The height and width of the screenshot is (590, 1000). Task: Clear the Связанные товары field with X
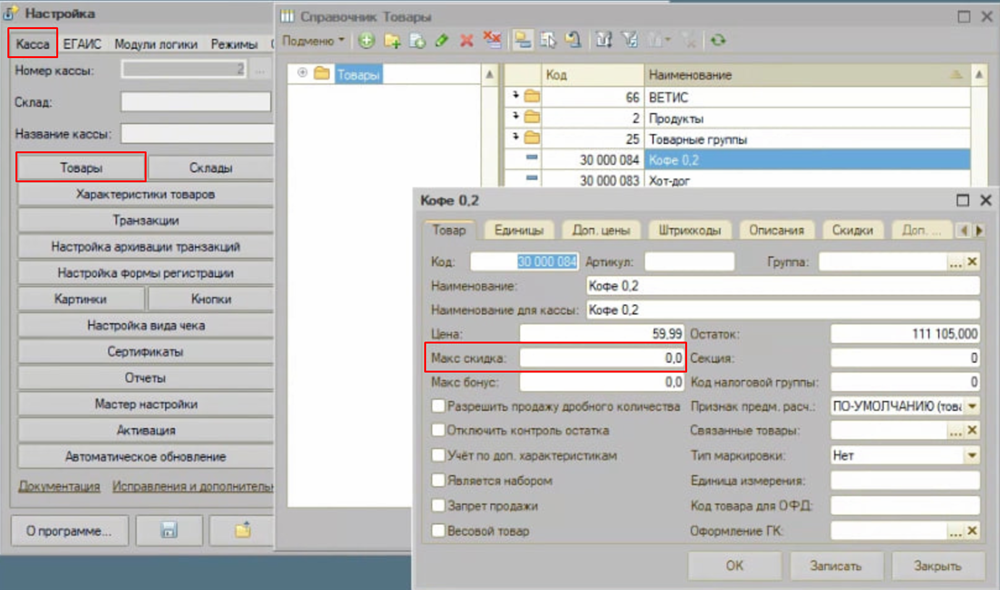(x=972, y=431)
